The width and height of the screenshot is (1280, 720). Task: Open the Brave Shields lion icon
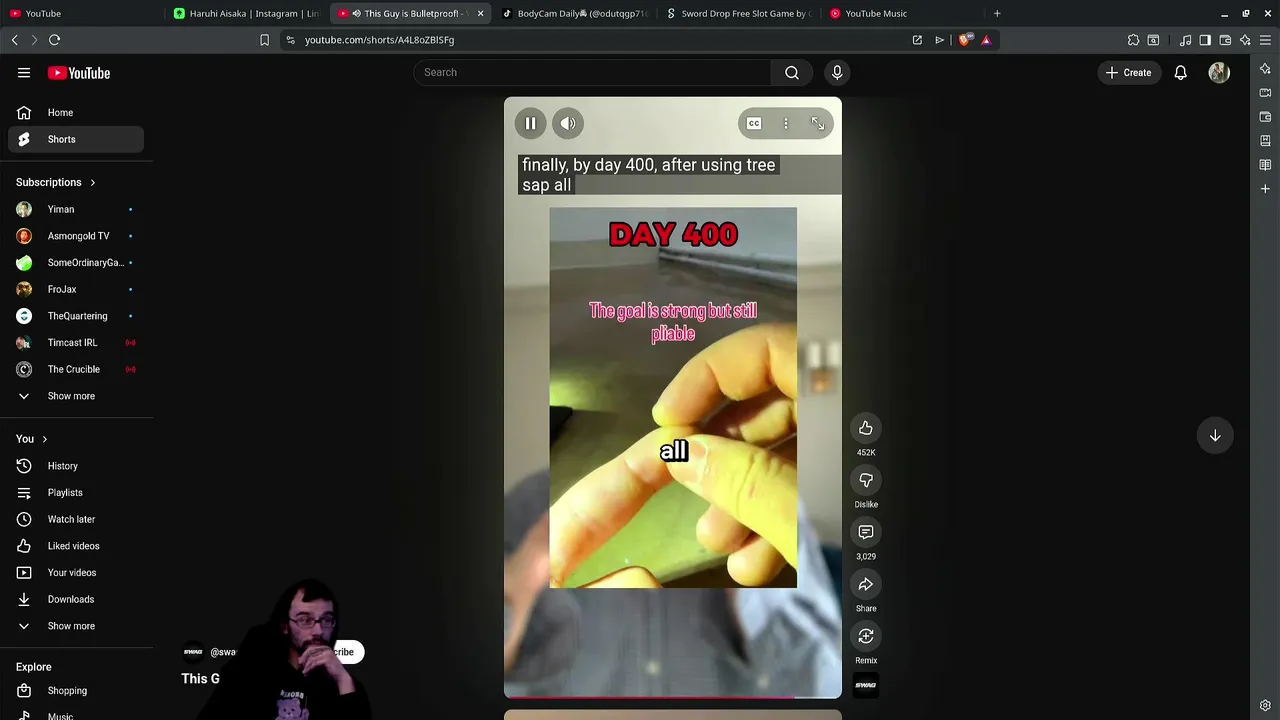pyautogui.click(x=964, y=40)
